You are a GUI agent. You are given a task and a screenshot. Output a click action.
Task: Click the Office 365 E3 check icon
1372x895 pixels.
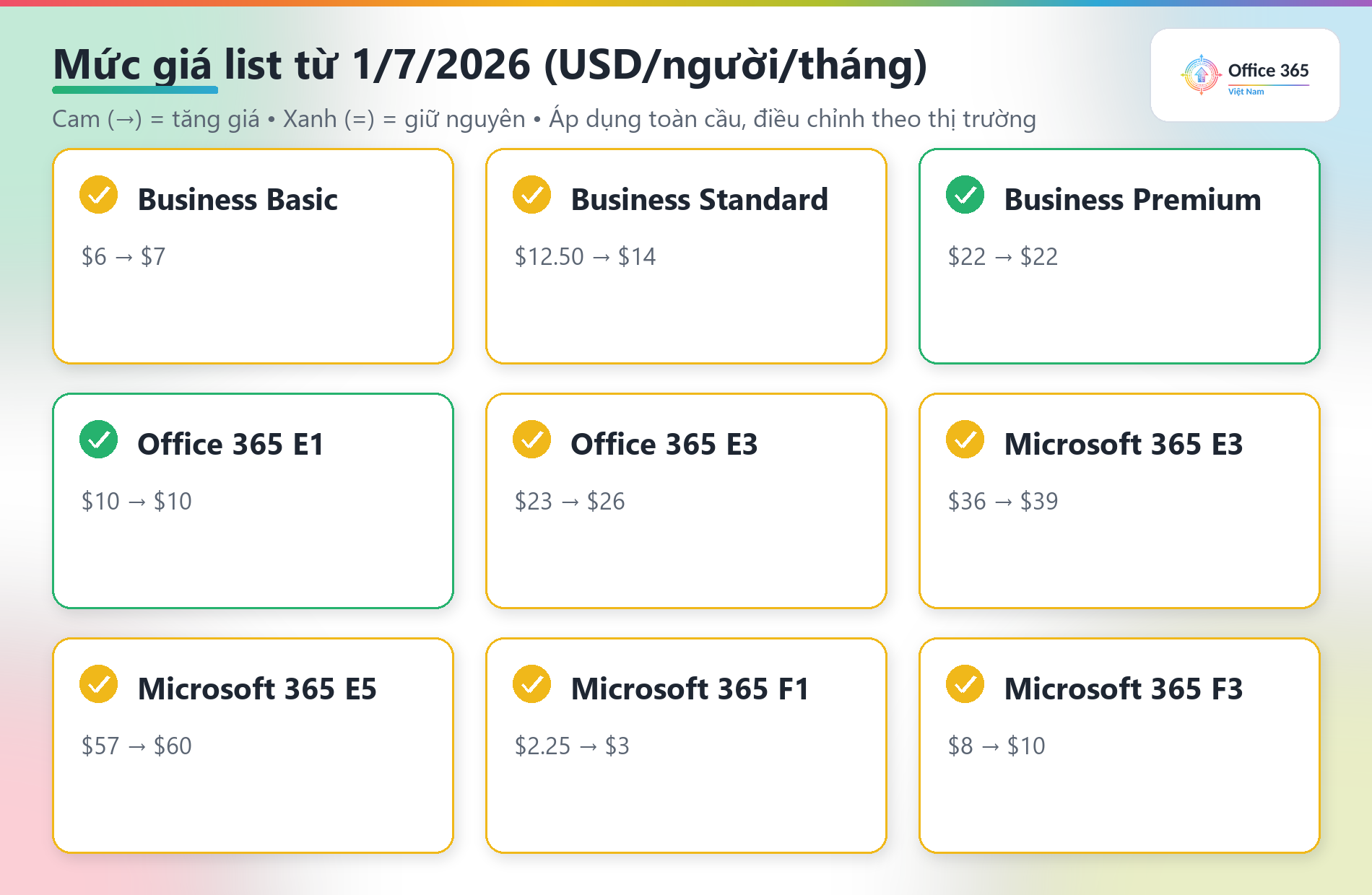coord(532,440)
